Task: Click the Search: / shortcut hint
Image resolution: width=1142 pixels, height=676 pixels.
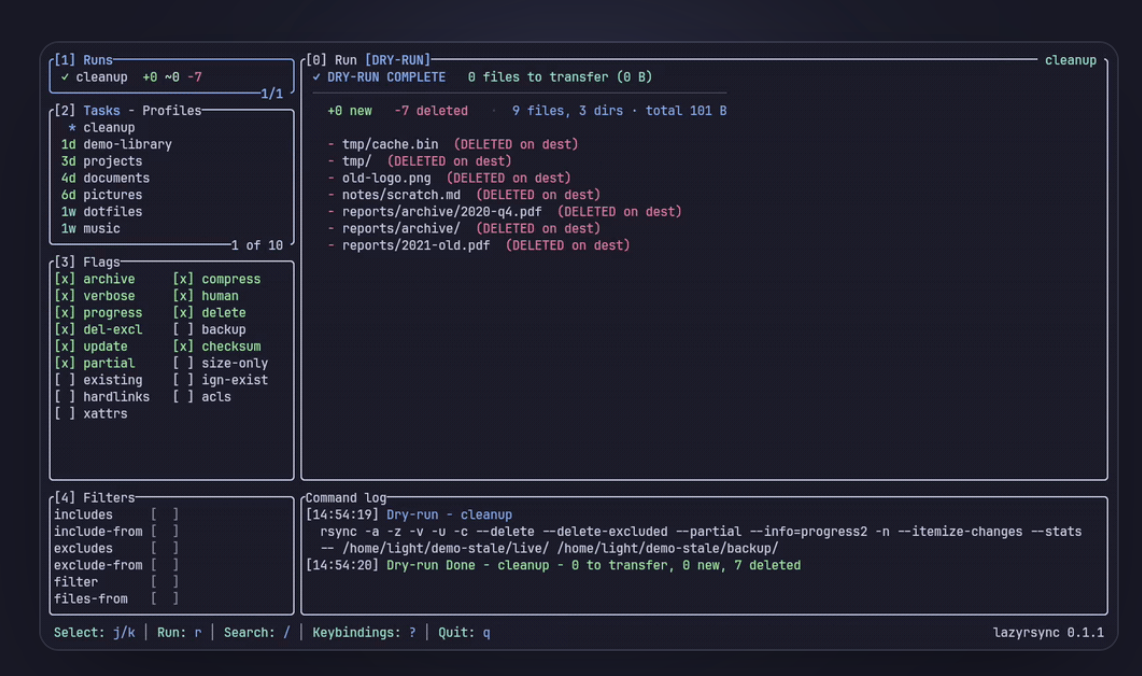Action: click(257, 632)
